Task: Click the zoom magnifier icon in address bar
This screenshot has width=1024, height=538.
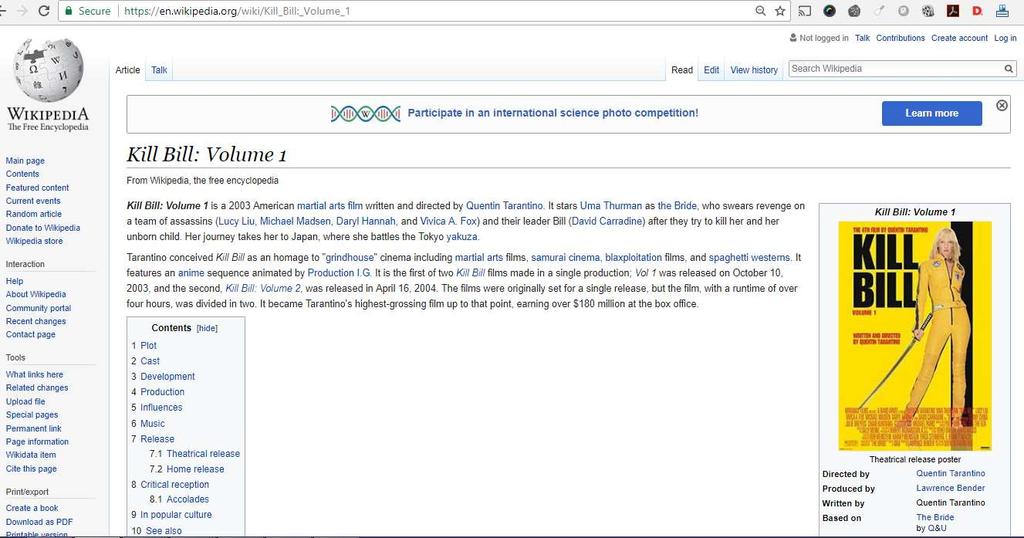Action: coord(760,10)
